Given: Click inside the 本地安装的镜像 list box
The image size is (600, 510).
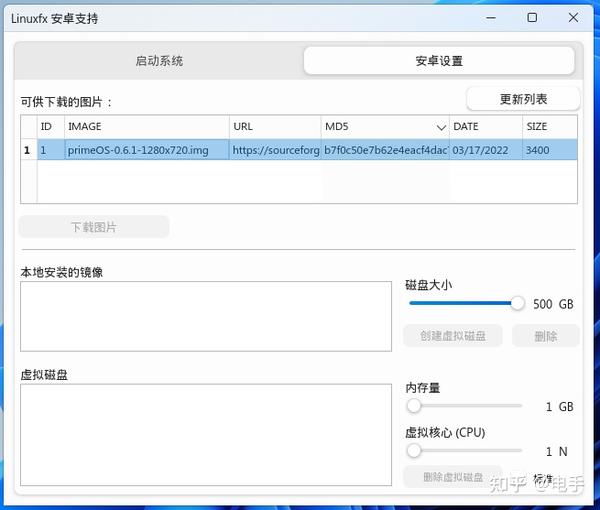Looking at the screenshot, I should pyautogui.click(x=206, y=316).
